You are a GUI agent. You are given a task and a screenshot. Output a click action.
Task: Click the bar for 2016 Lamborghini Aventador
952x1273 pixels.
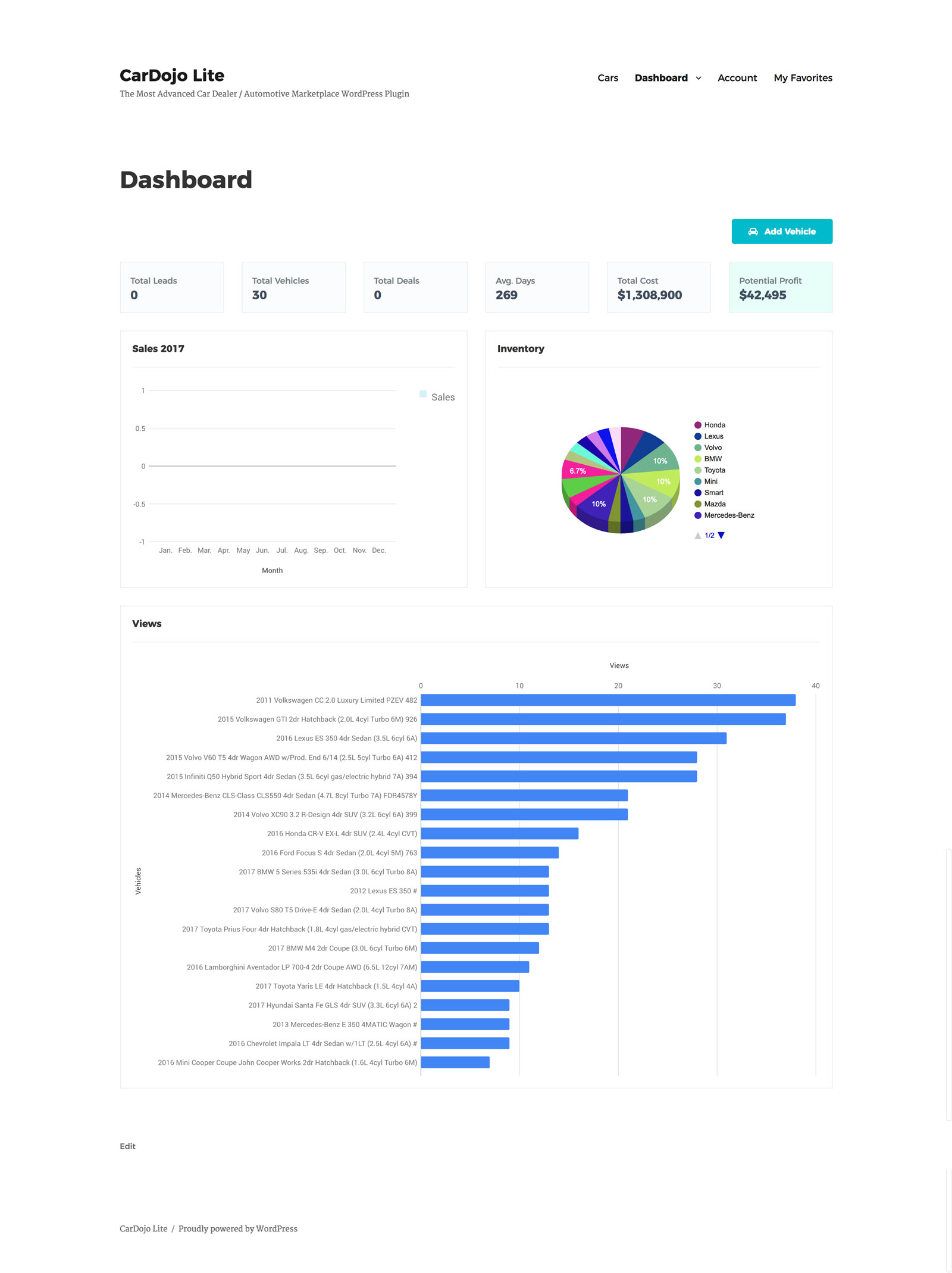pyautogui.click(x=475, y=967)
